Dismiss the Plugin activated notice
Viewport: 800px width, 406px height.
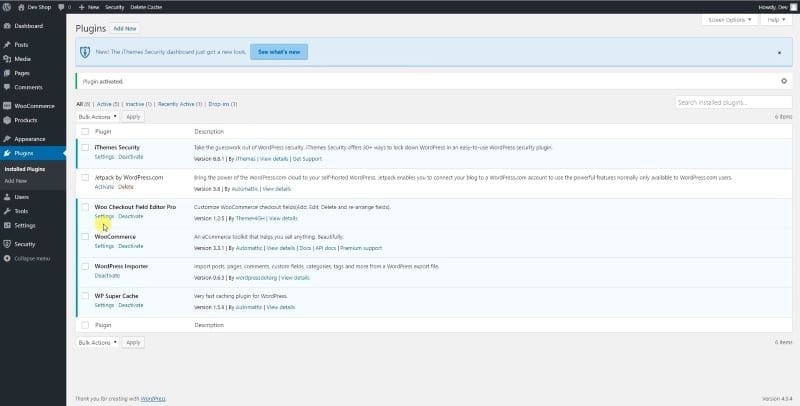pyautogui.click(x=784, y=81)
